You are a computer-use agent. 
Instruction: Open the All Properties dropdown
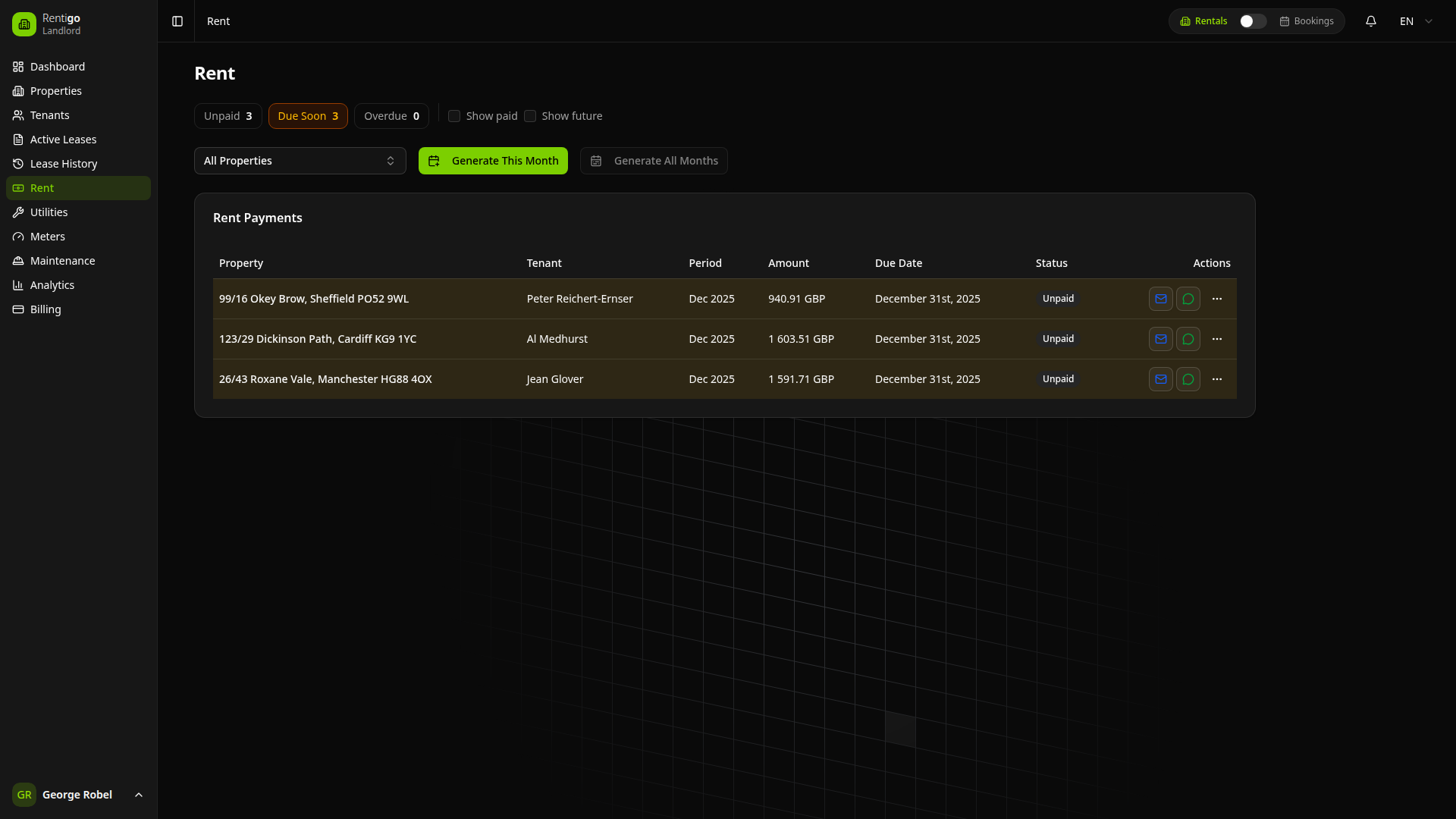pos(300,161)
